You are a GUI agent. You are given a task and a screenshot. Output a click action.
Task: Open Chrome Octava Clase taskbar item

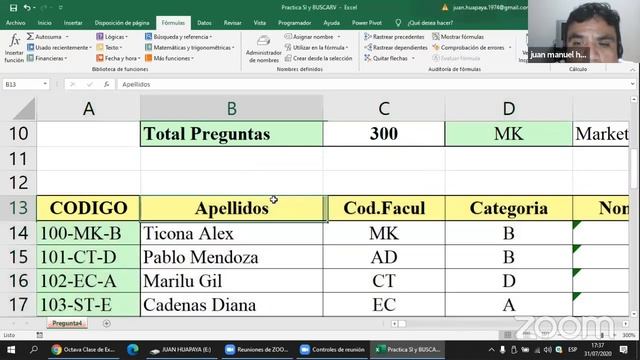[x=83, y=350]
